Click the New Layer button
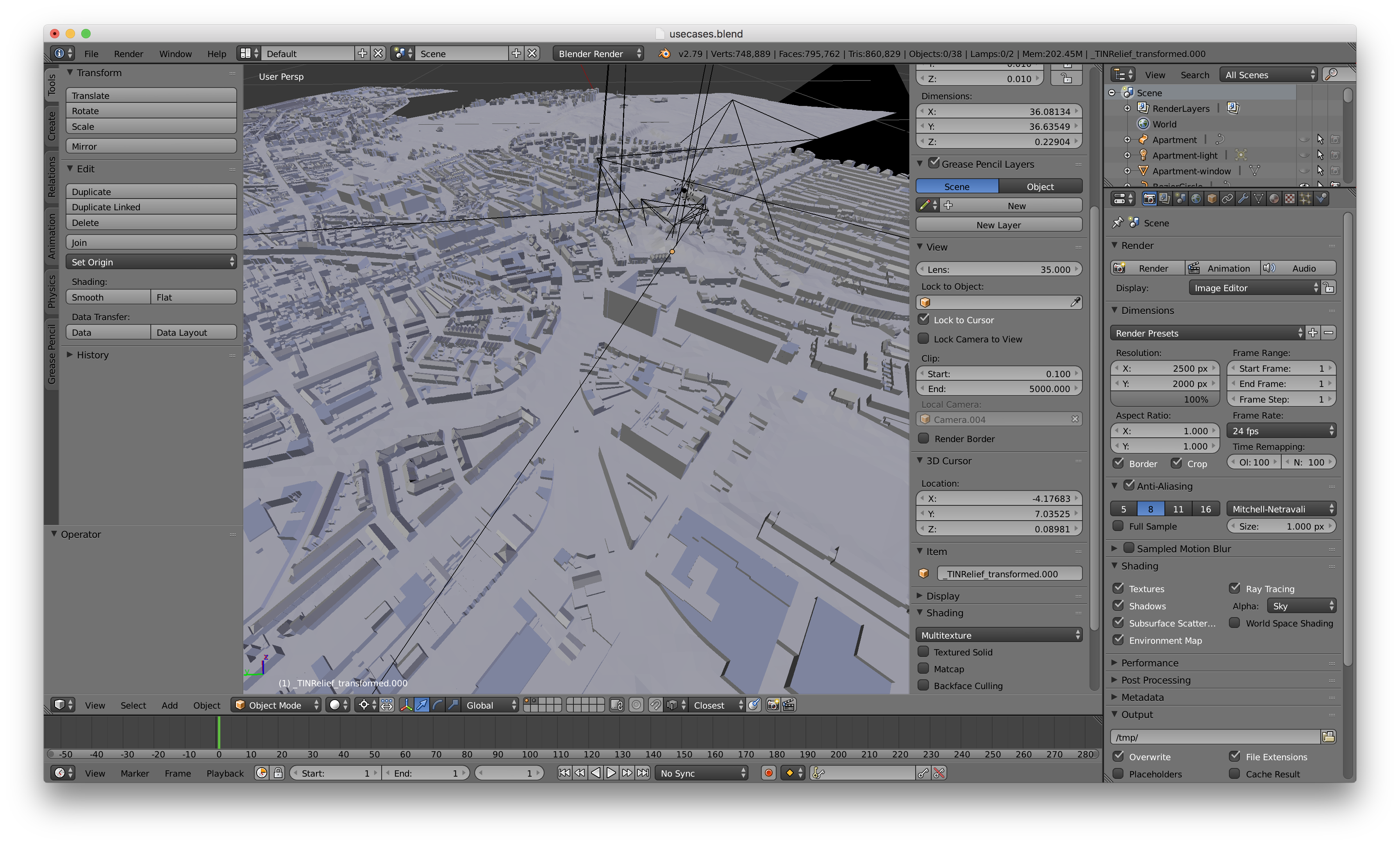1400x845 pixels. pos(998,225)
